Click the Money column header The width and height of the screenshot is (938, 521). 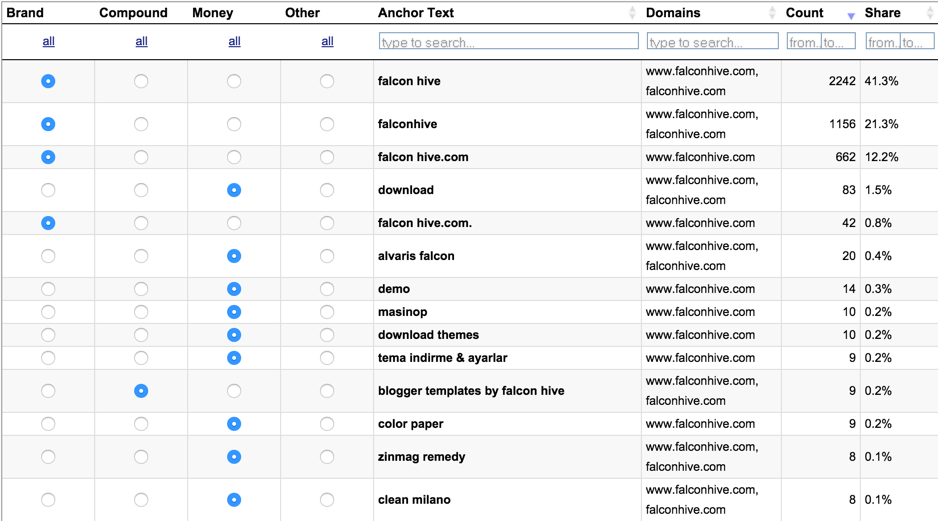coord(212,13)
